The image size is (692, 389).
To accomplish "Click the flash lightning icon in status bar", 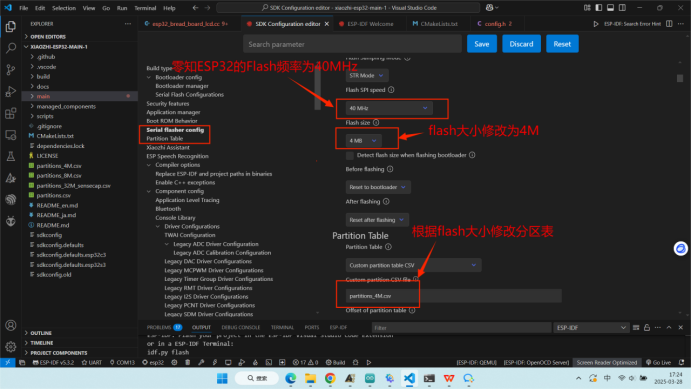I will [x=215, y=363].
